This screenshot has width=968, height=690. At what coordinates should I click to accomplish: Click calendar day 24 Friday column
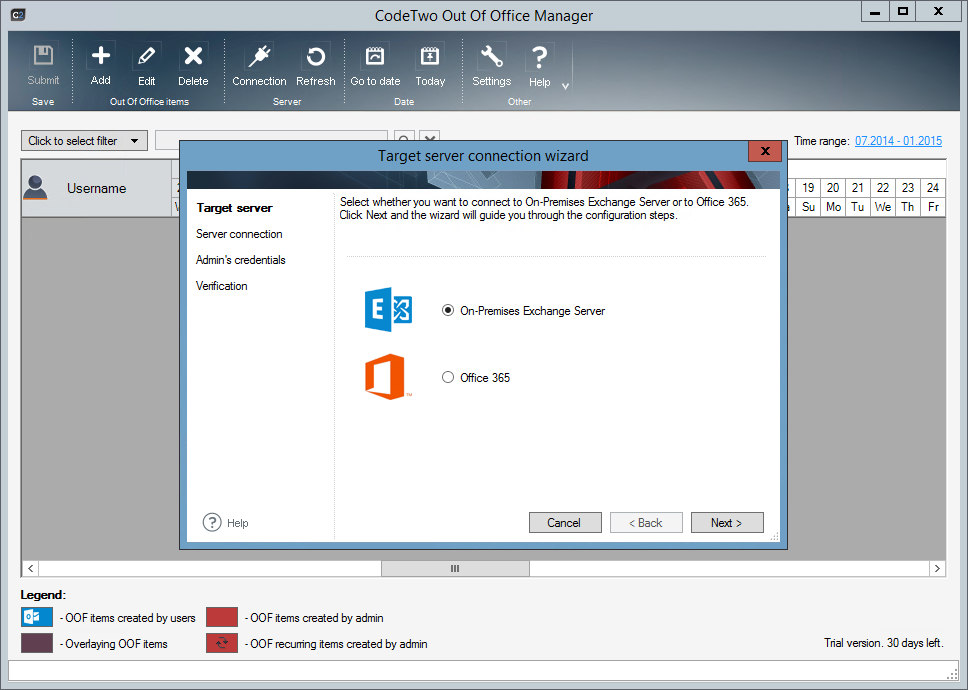pyautogui.click(x=933, y=197)
